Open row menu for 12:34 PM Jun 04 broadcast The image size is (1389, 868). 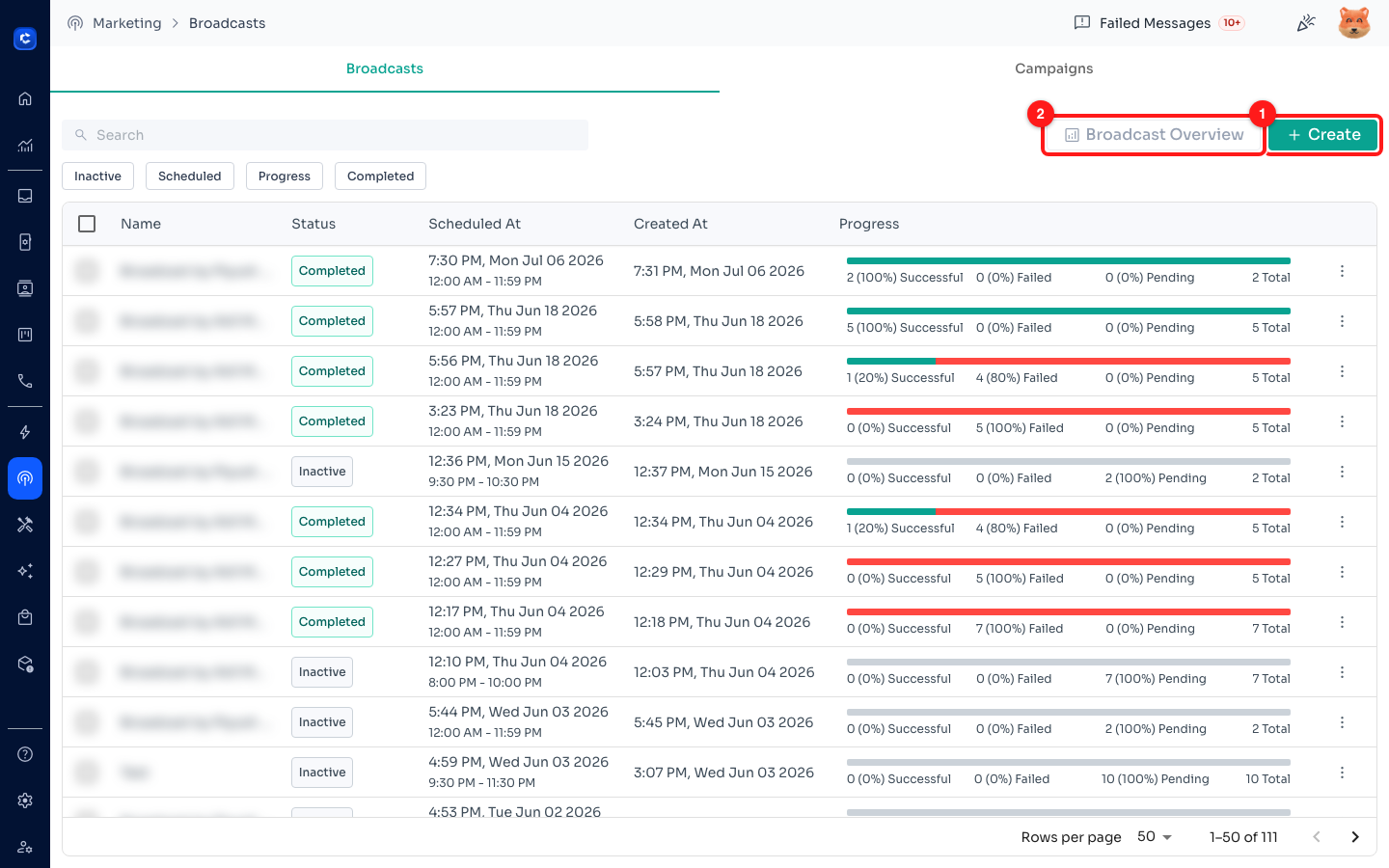pos(1342,522)
